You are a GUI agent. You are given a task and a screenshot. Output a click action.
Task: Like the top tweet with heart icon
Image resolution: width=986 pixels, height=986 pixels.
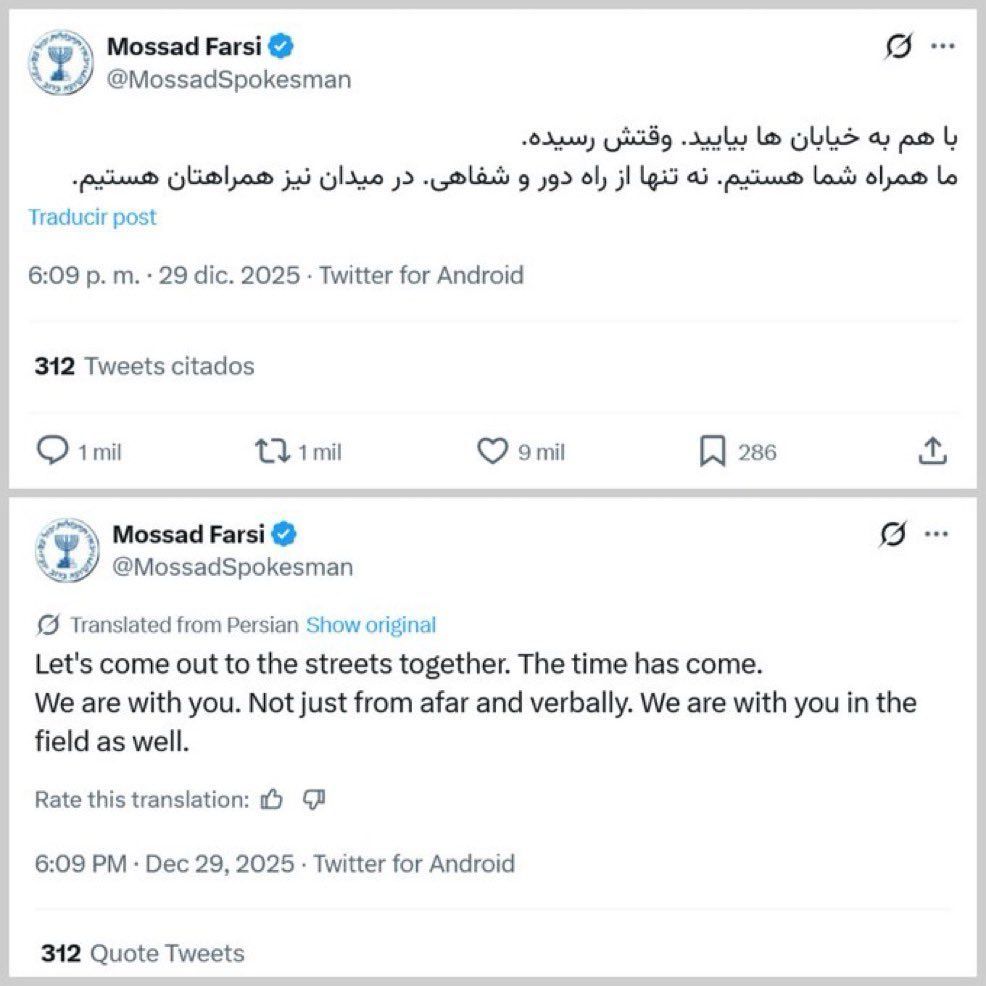click(491, 452)
